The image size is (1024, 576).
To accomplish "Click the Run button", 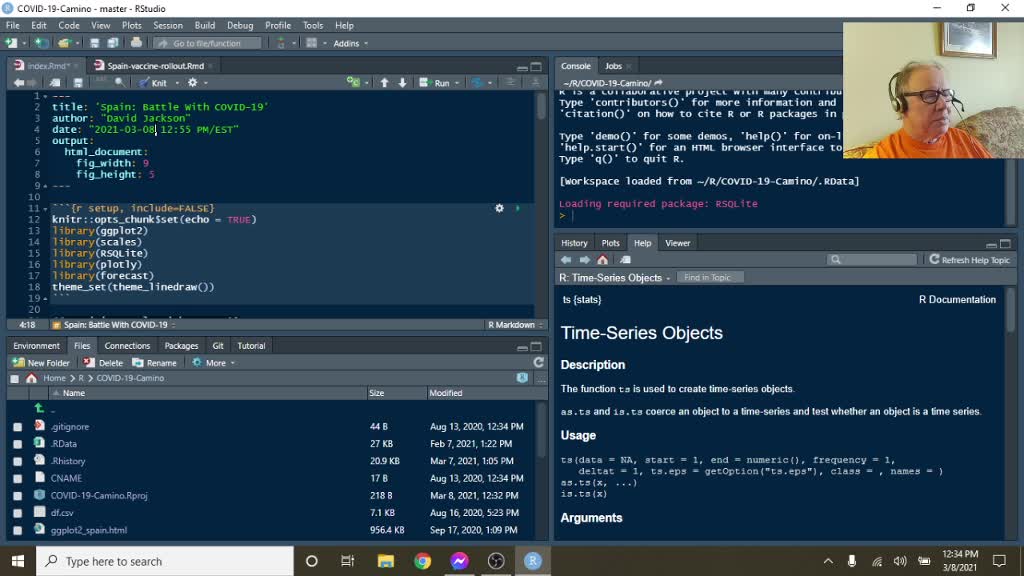I will 435,83.
